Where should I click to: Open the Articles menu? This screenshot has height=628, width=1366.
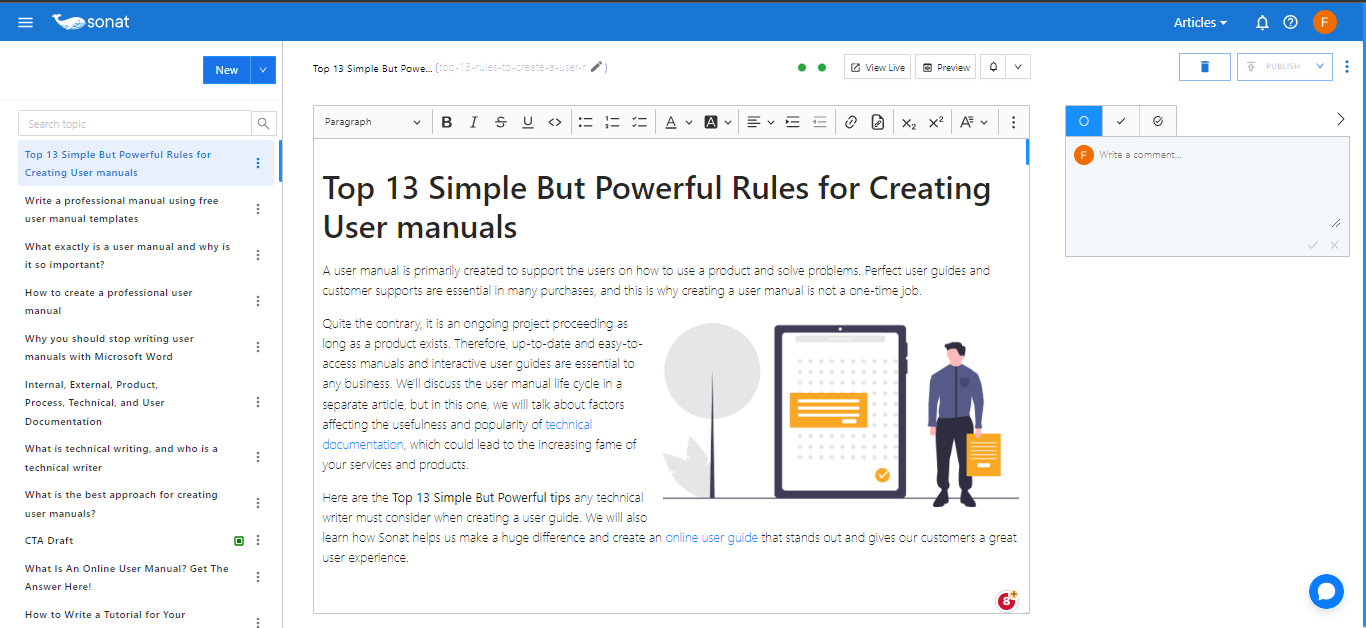[x=1199, y=22]
